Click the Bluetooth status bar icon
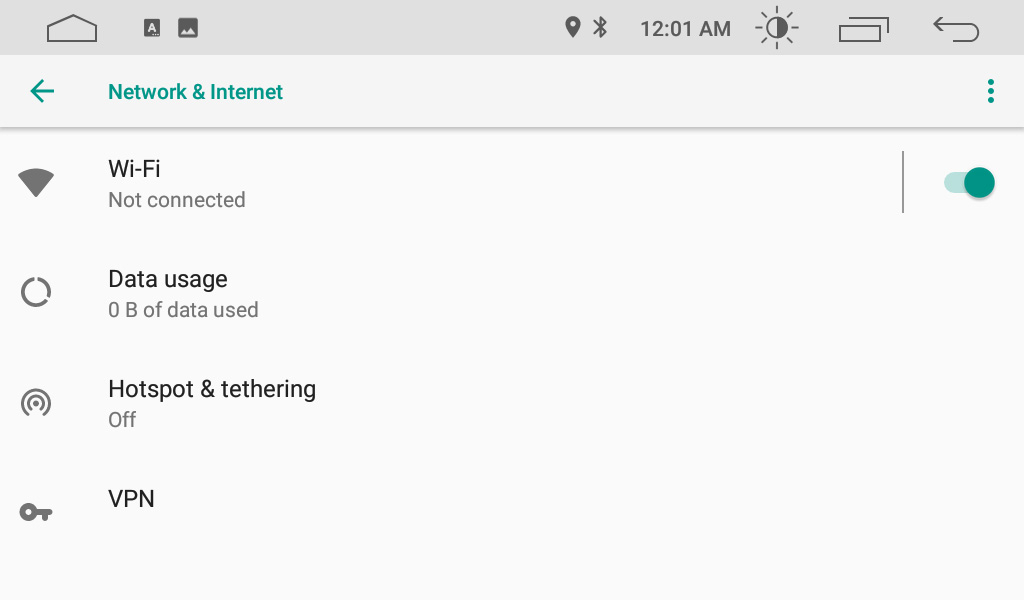 click(601, 27)
